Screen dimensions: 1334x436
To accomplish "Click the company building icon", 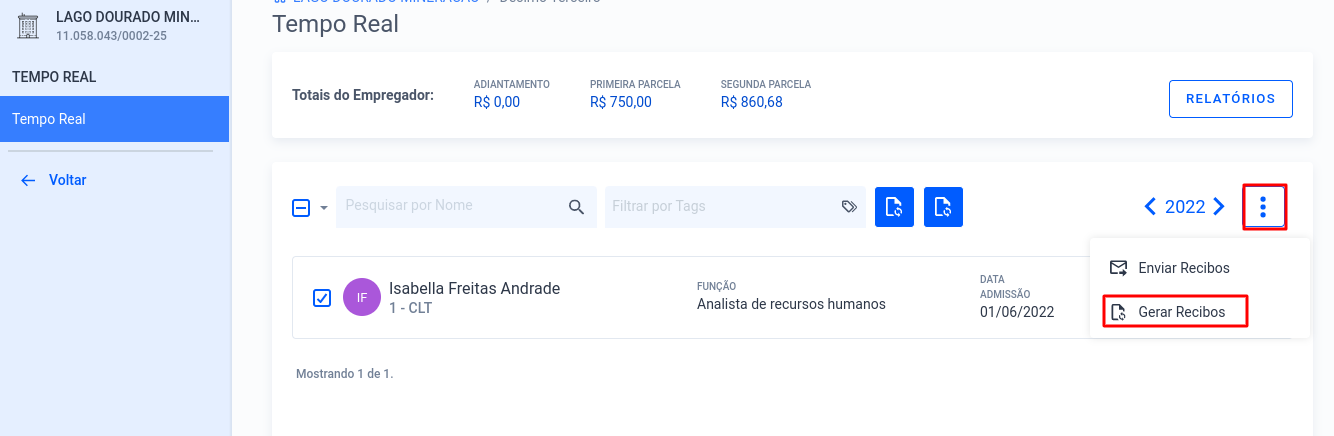I will (28, 26).
